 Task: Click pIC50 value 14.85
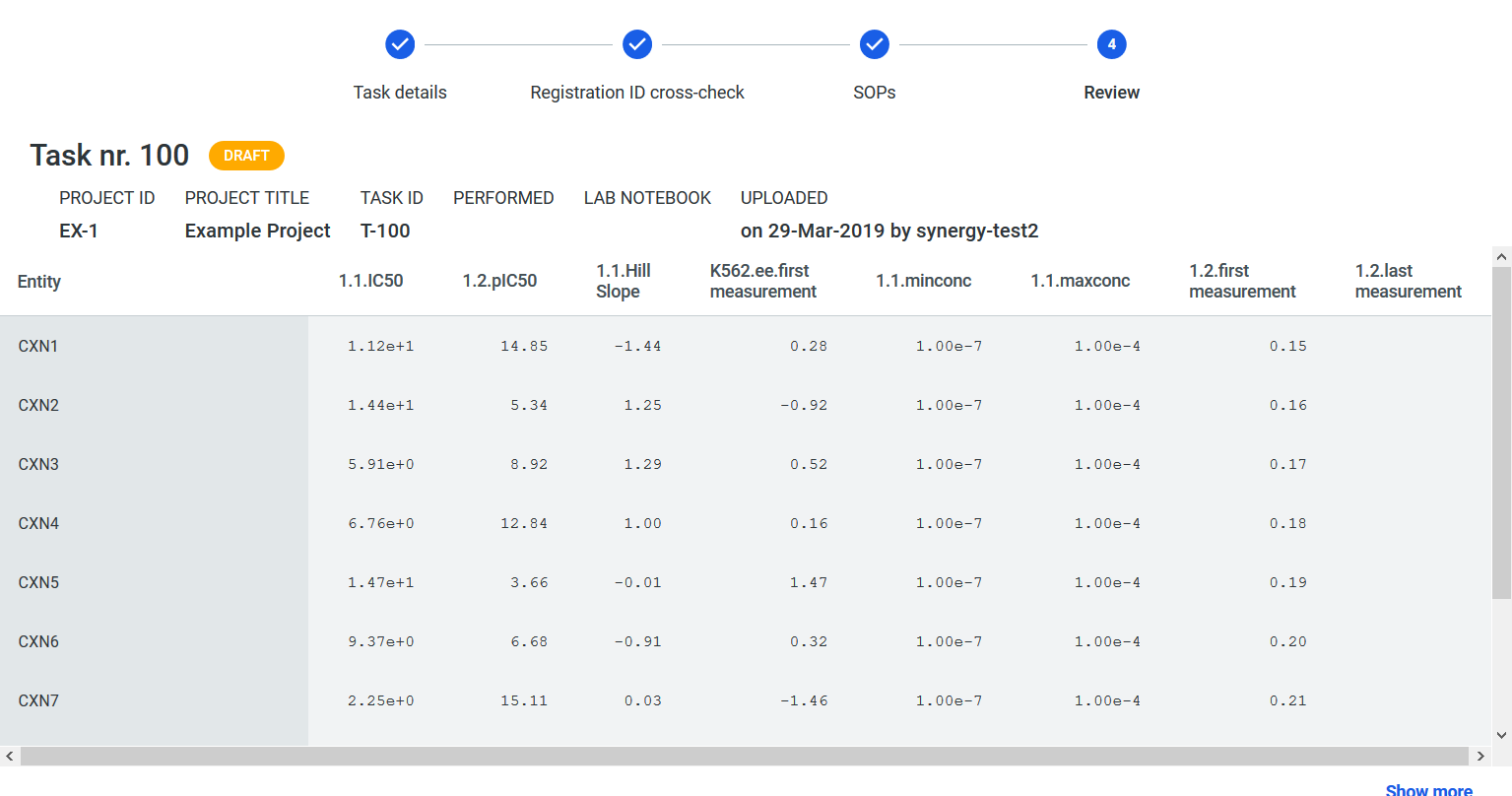[x=524, y=346]
